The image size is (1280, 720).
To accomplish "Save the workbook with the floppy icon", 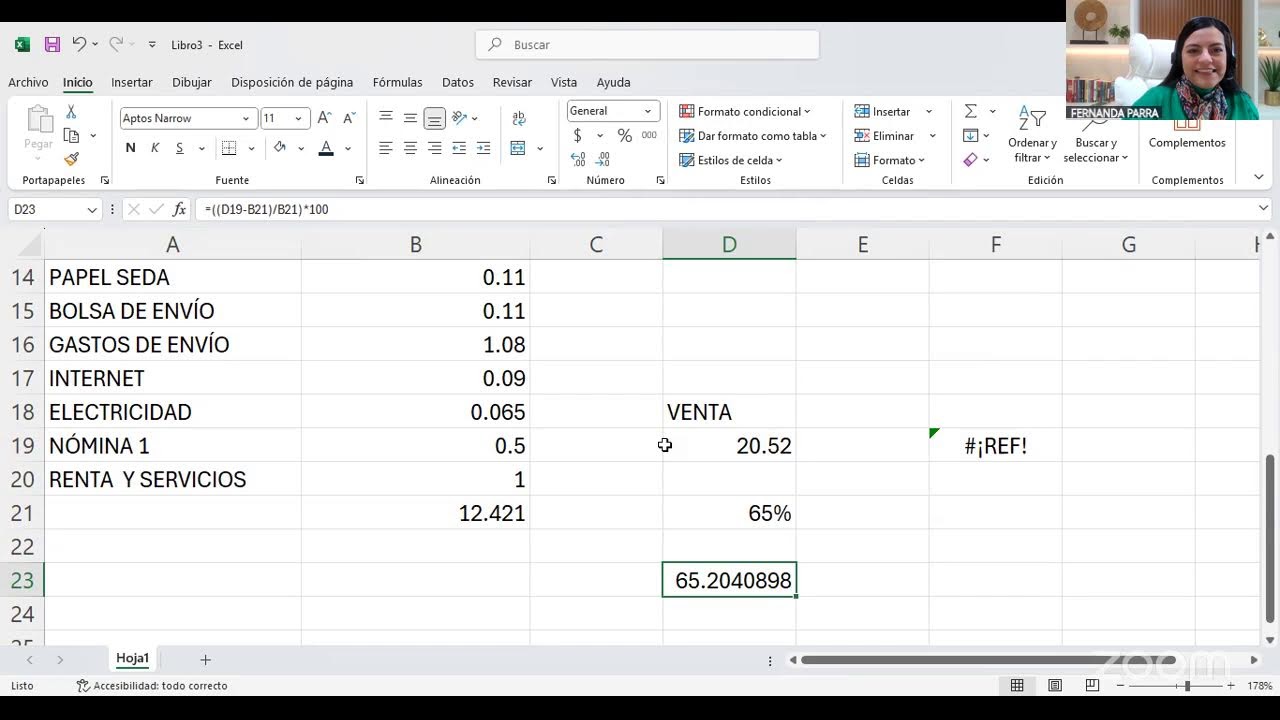I will click(x=52, y=44).
